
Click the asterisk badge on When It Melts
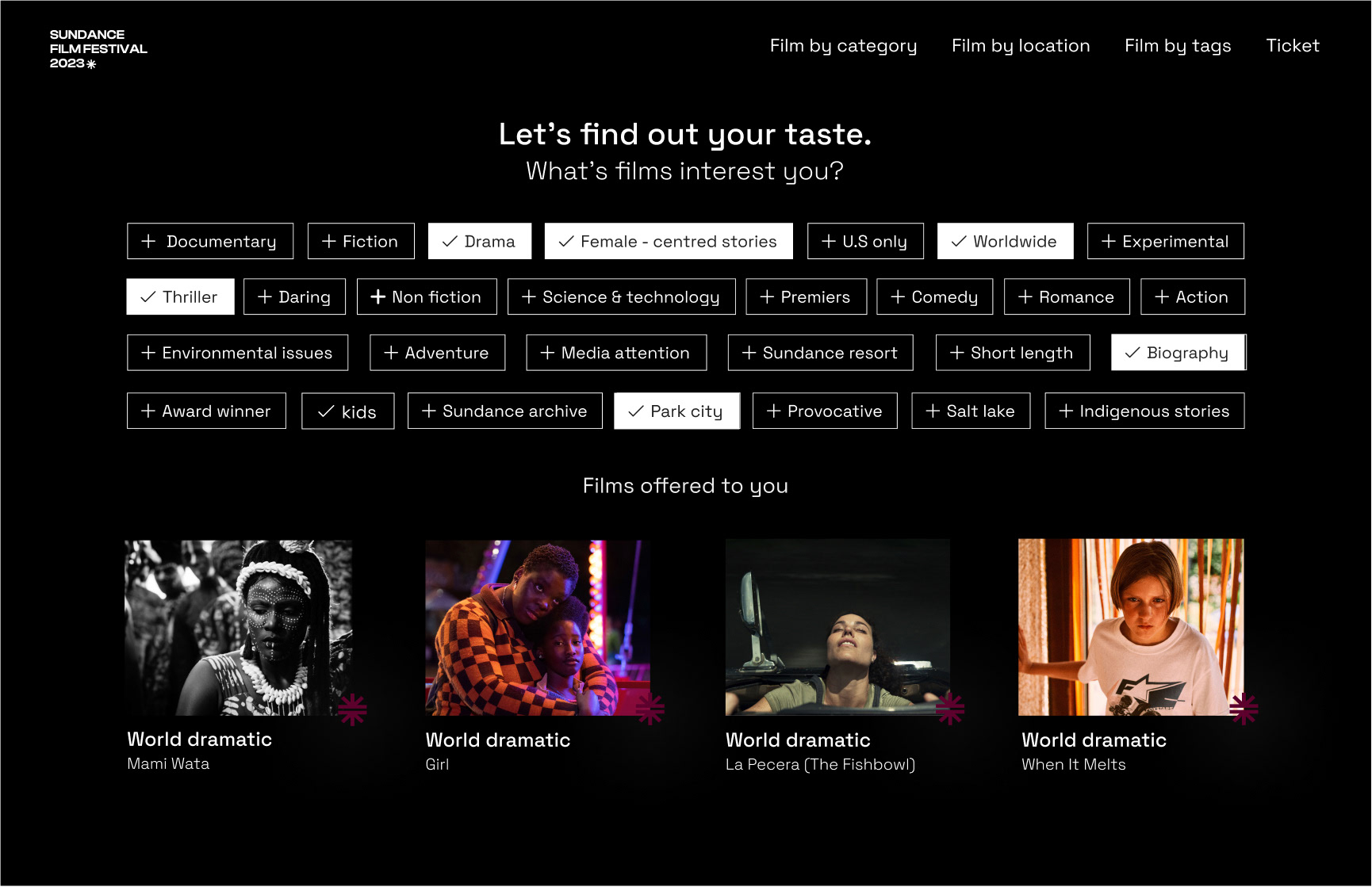(1244, 709)
